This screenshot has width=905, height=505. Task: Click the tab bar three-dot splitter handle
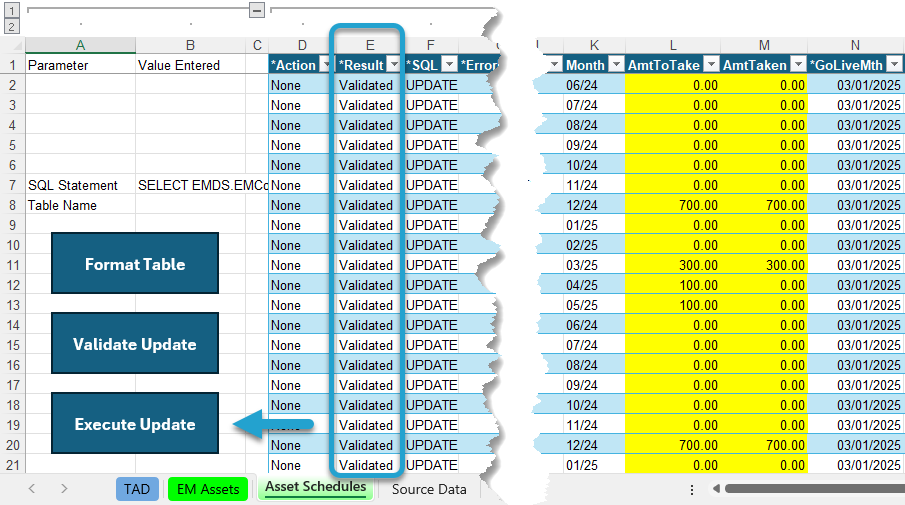(691, 489)
